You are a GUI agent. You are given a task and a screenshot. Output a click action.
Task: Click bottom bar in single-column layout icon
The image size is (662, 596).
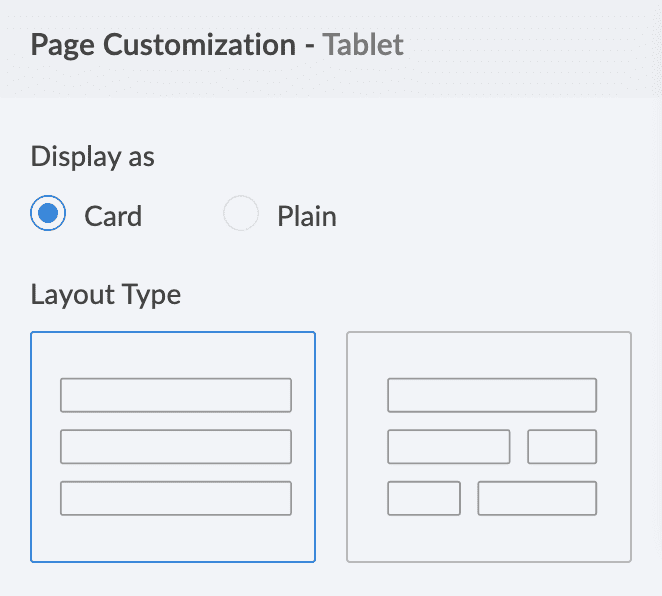tap(176, 498)
